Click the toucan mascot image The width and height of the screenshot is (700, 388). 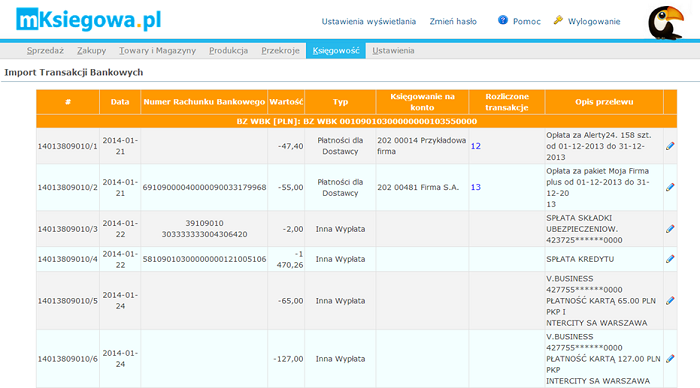tap(666, 22)
